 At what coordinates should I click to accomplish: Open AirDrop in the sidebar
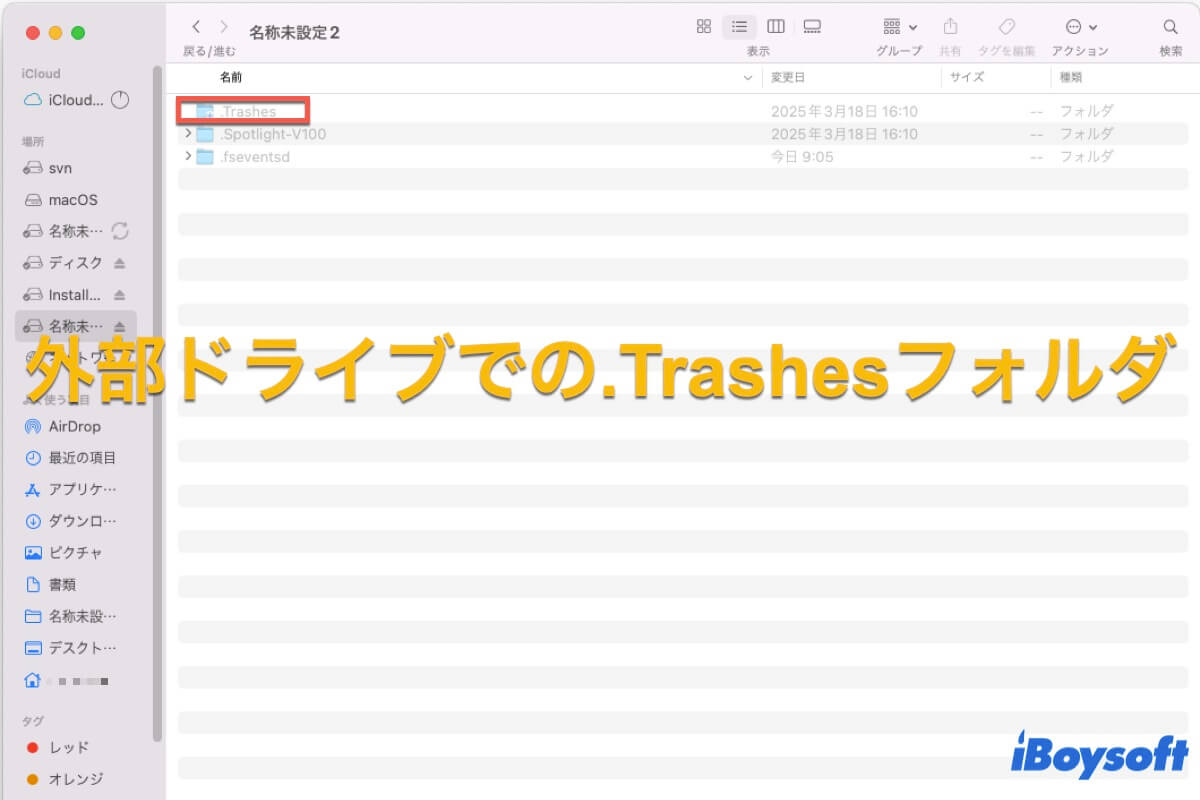coord(74,426)
